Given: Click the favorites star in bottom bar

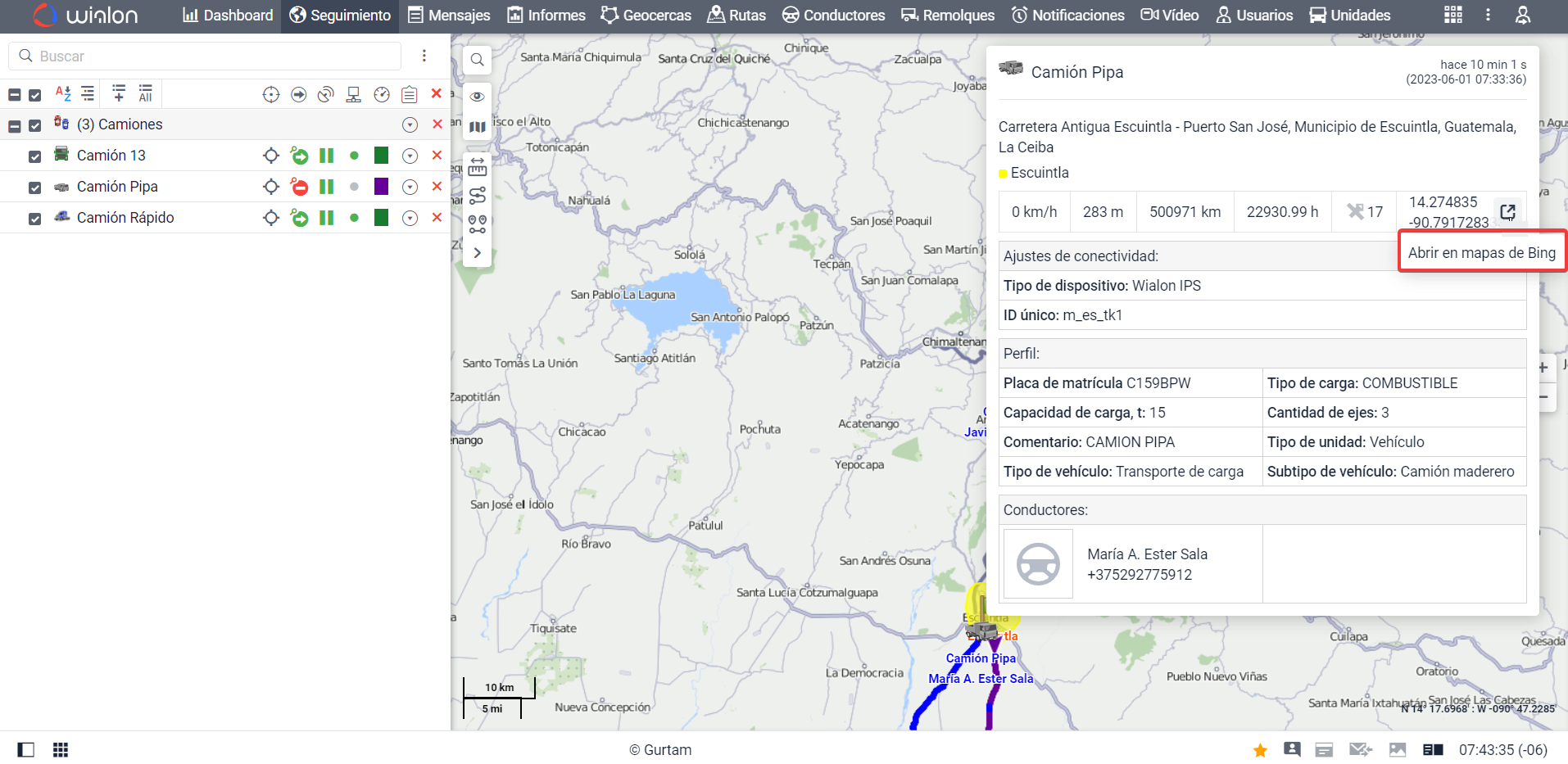Looking at the screenshot, I should click(x=1260, y=750).
